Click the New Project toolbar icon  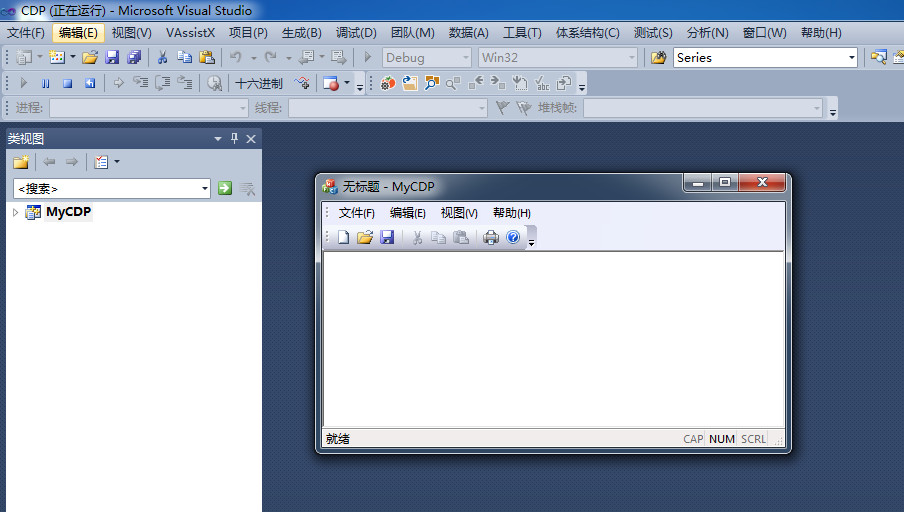24,57
